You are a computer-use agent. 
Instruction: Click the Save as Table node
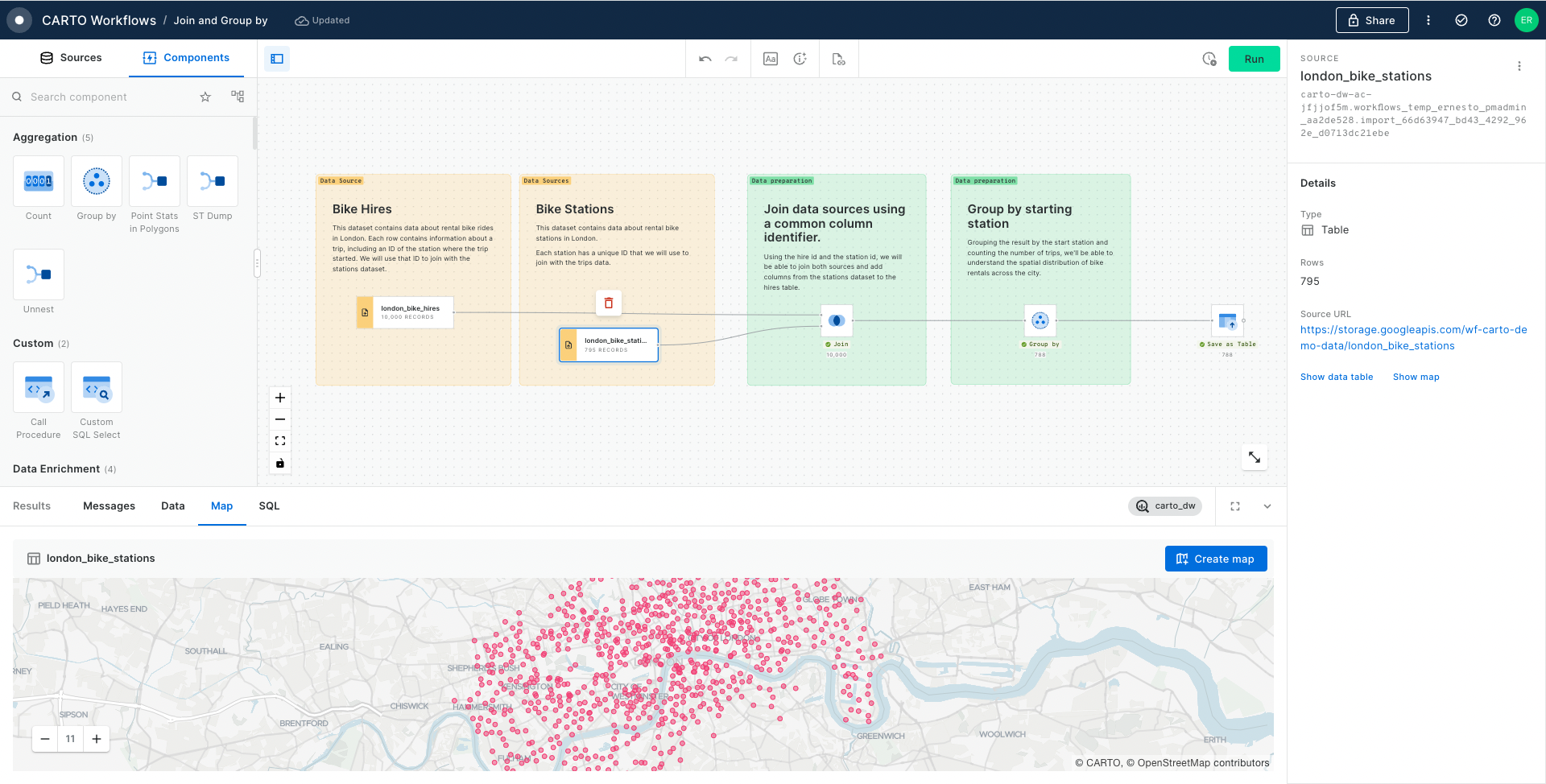point(1227,320)
